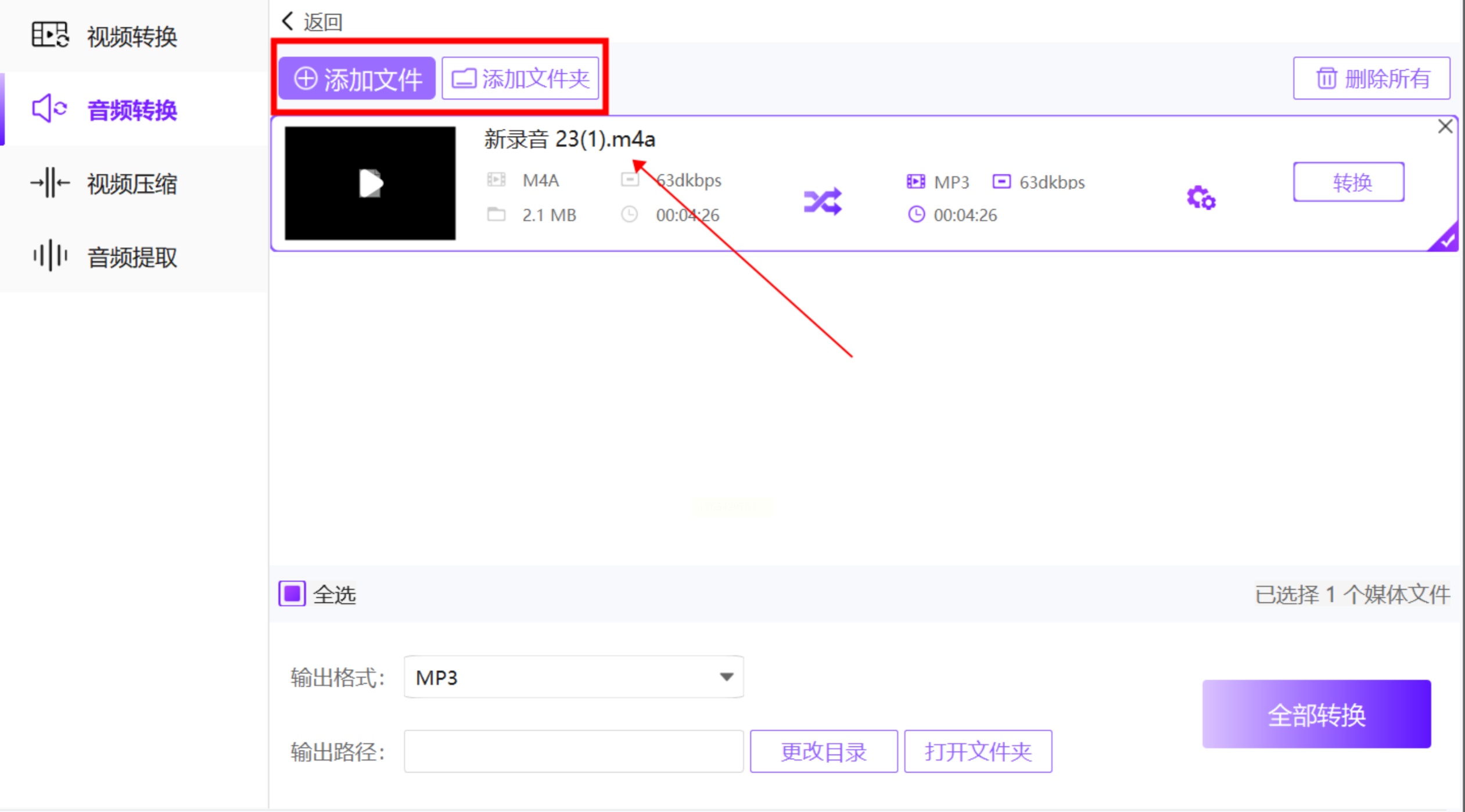The image size is (1465, 812).
Task: Expand the 输出格式 MP3 dropdown
Action: point(573,677)
